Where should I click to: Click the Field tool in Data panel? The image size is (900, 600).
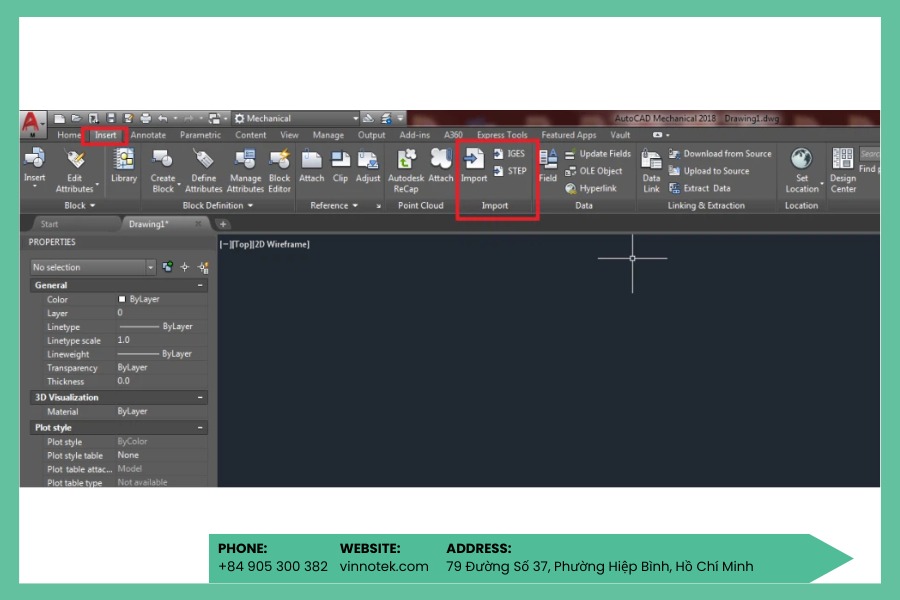pyautogui.click(x=548, y=165)
